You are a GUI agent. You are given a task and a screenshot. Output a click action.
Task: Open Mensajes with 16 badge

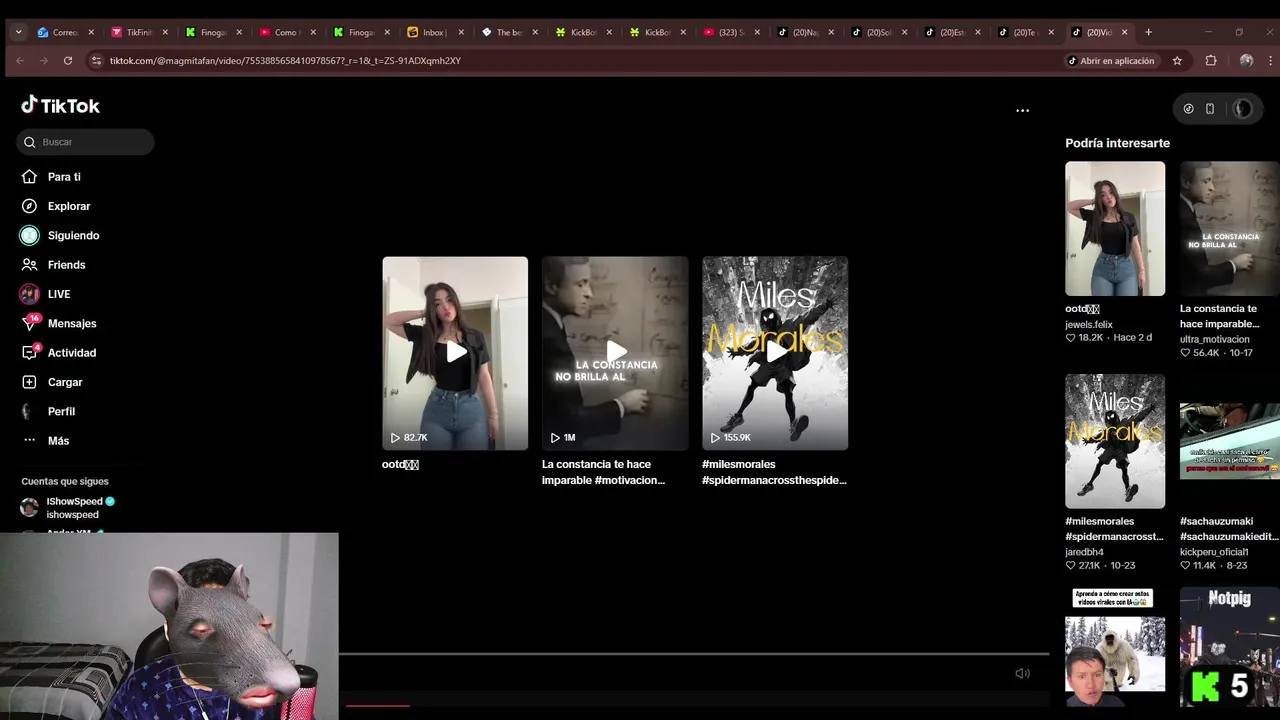tap(72, 323)
